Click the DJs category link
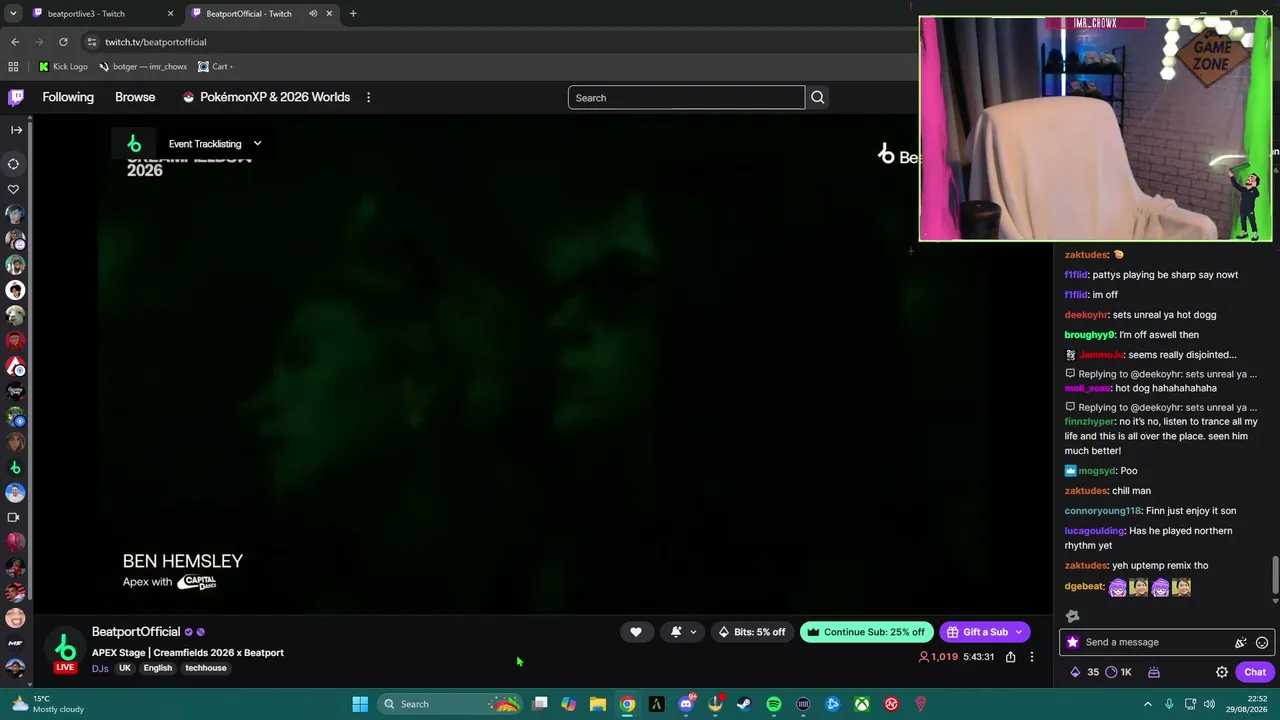Image resolution: width=1280 pixels, height=720 pixels. tap(100, 668)
